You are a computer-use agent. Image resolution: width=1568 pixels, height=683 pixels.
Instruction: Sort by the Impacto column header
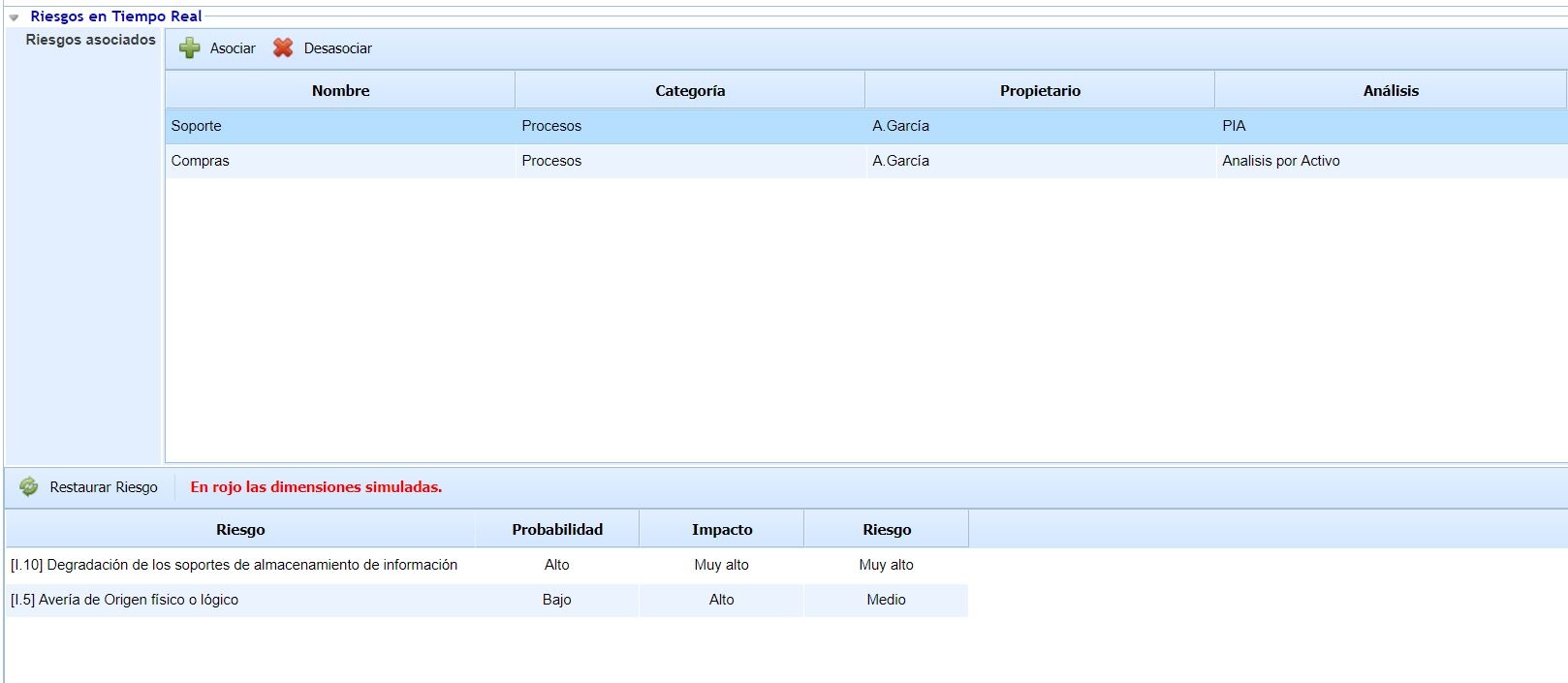point(721,530)
